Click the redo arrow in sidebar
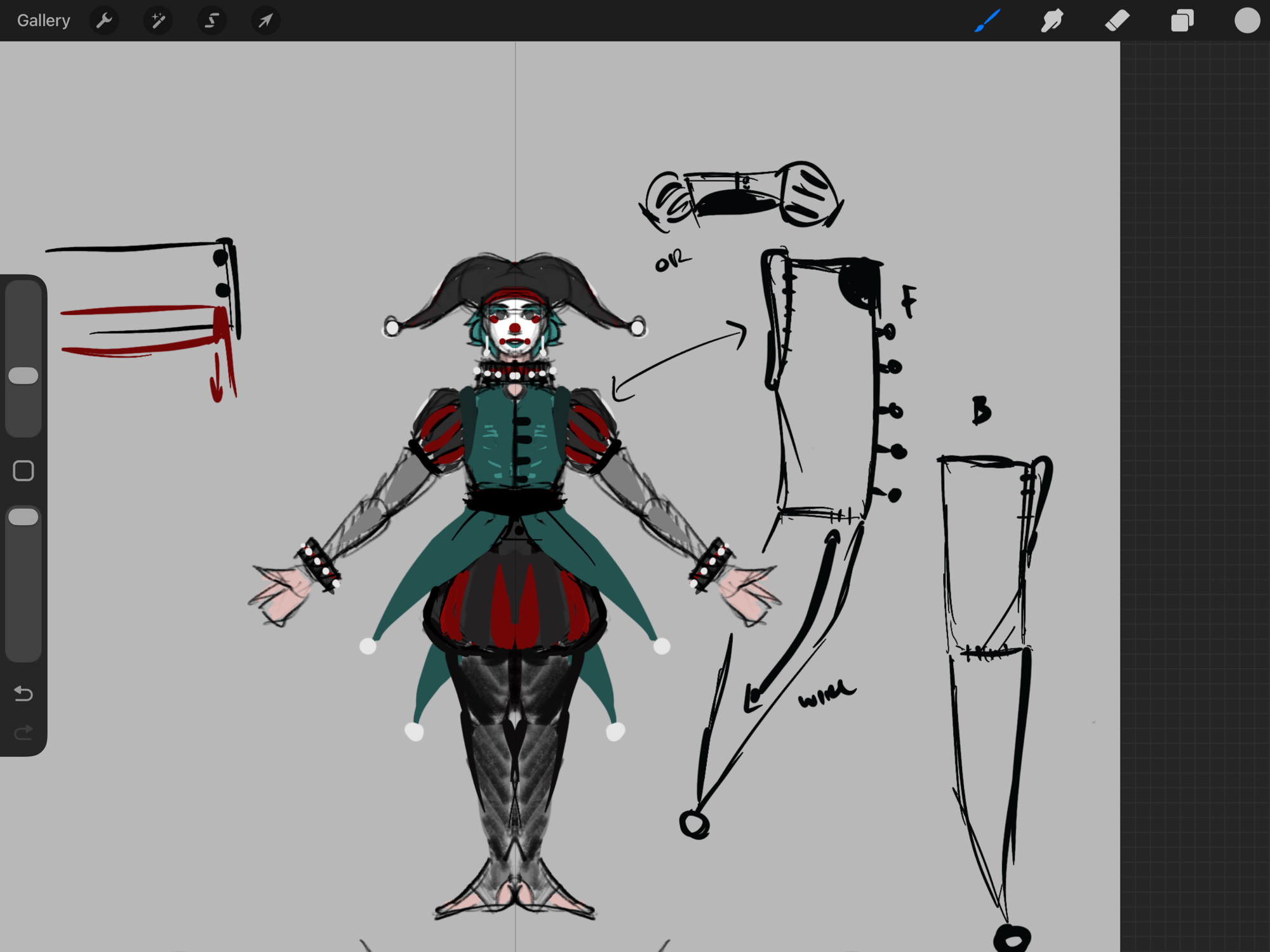Screen dimensions: 1270x952 (23, 733)
